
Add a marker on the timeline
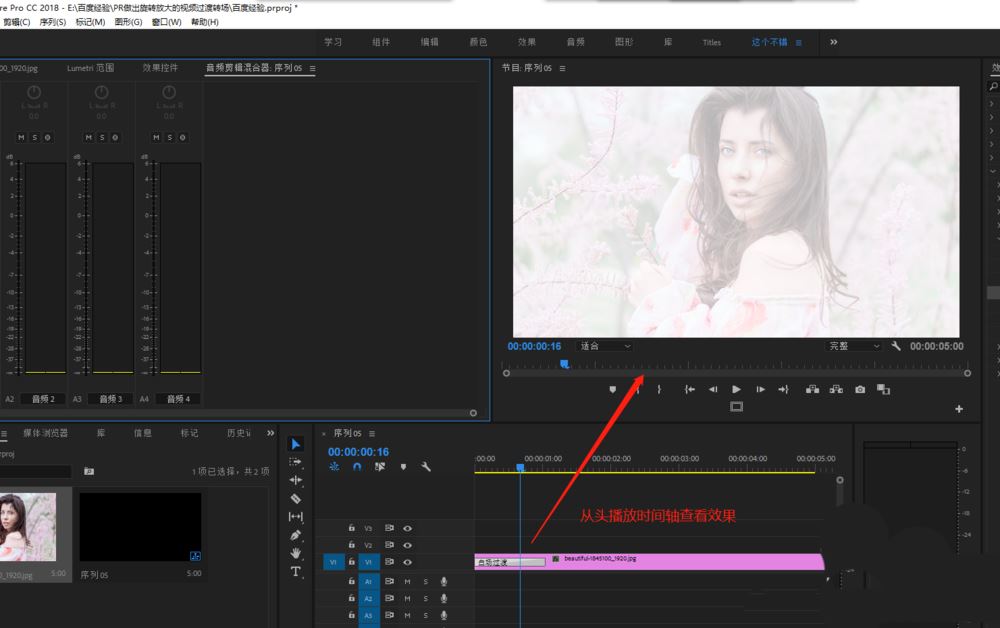pos(403,467)
